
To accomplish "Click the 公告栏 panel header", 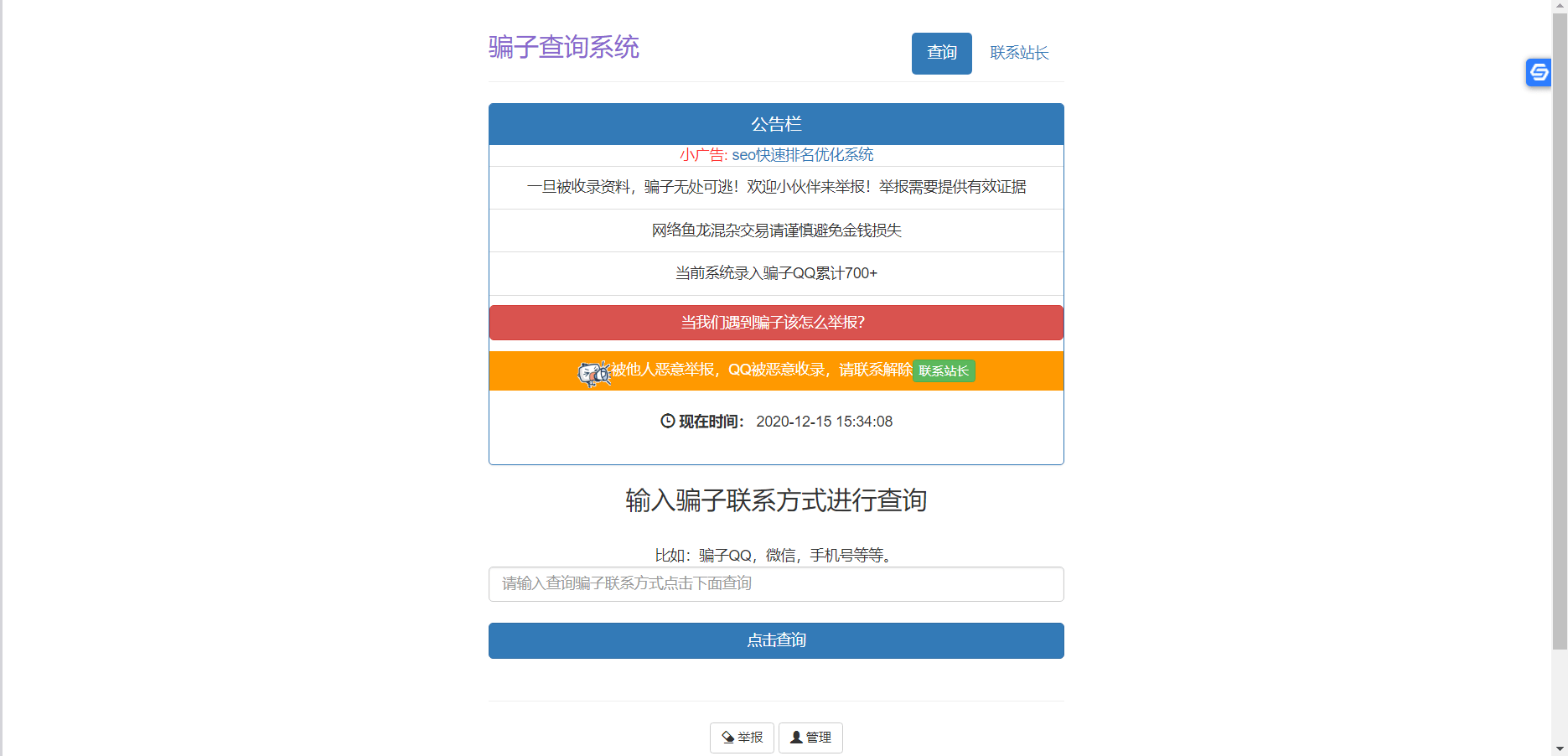I will (776, 124).
